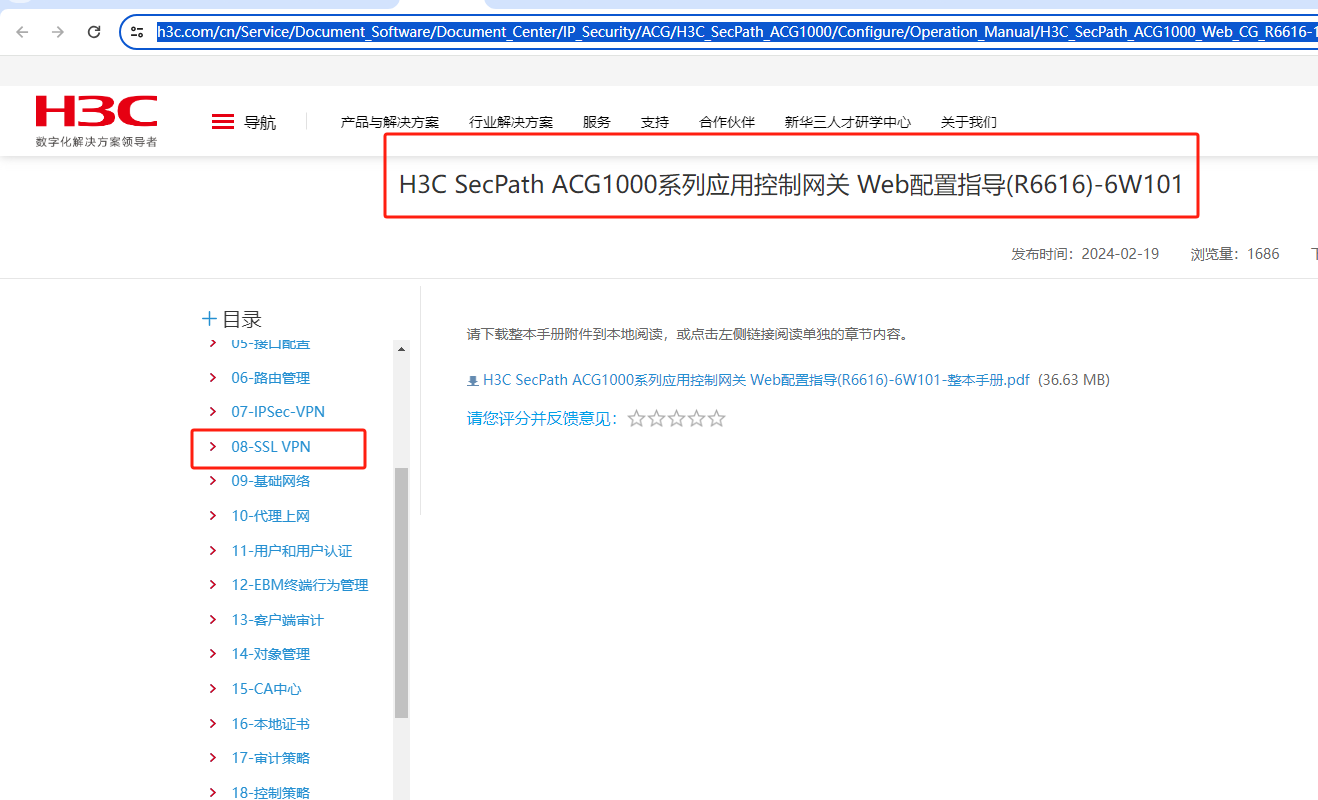Expand the chevron beside 17-审计策略

212,757
